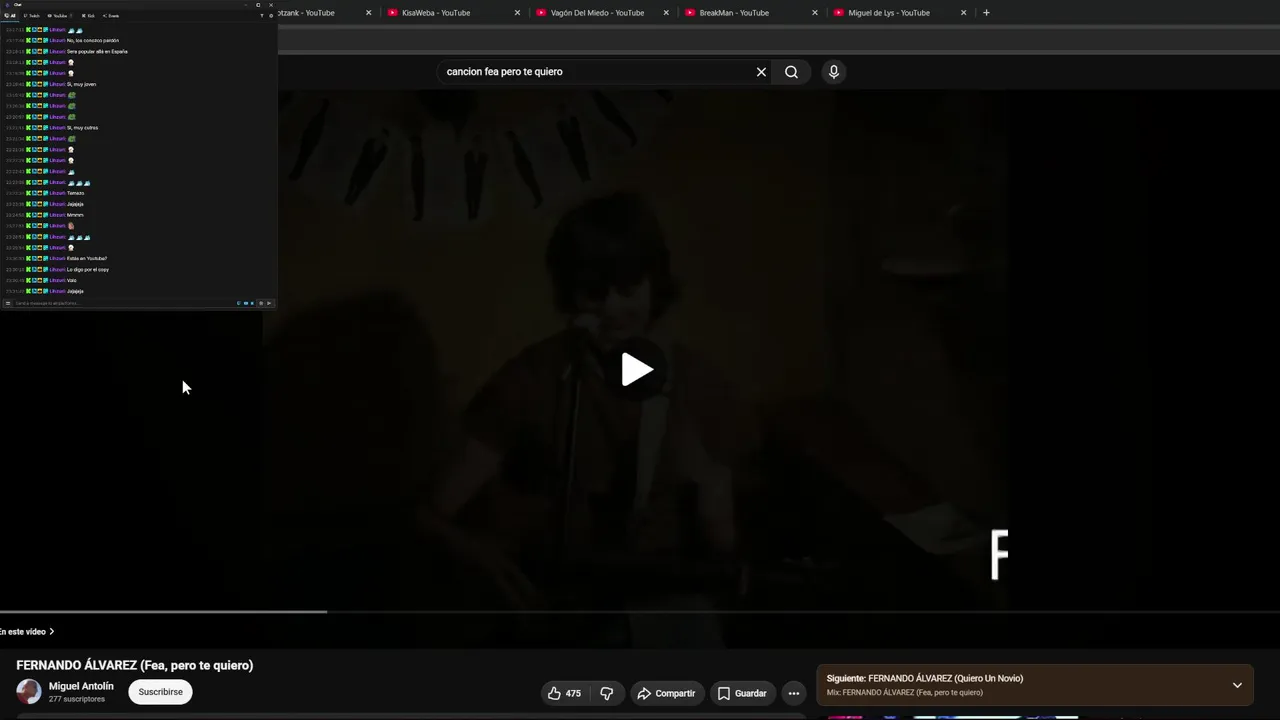Start voice search with the microphone icon
1280x720 pixels.
tap(833, 72)
